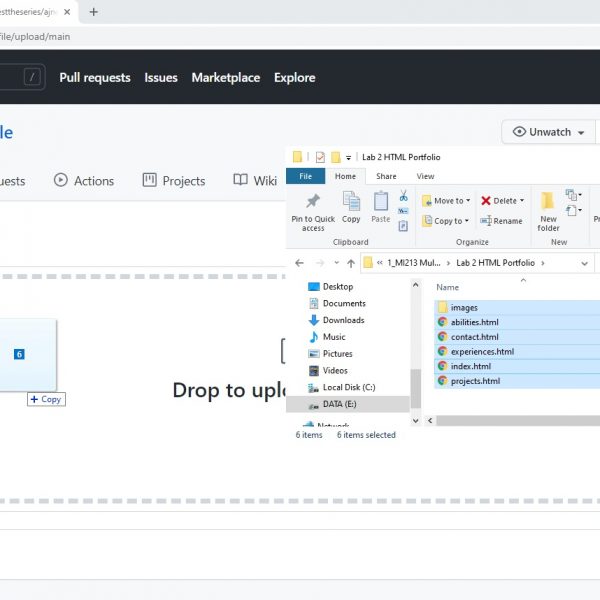Click the Up arrow navigation icon
The height and width of the screenshot is (600, 600).
tap(350, 263)
